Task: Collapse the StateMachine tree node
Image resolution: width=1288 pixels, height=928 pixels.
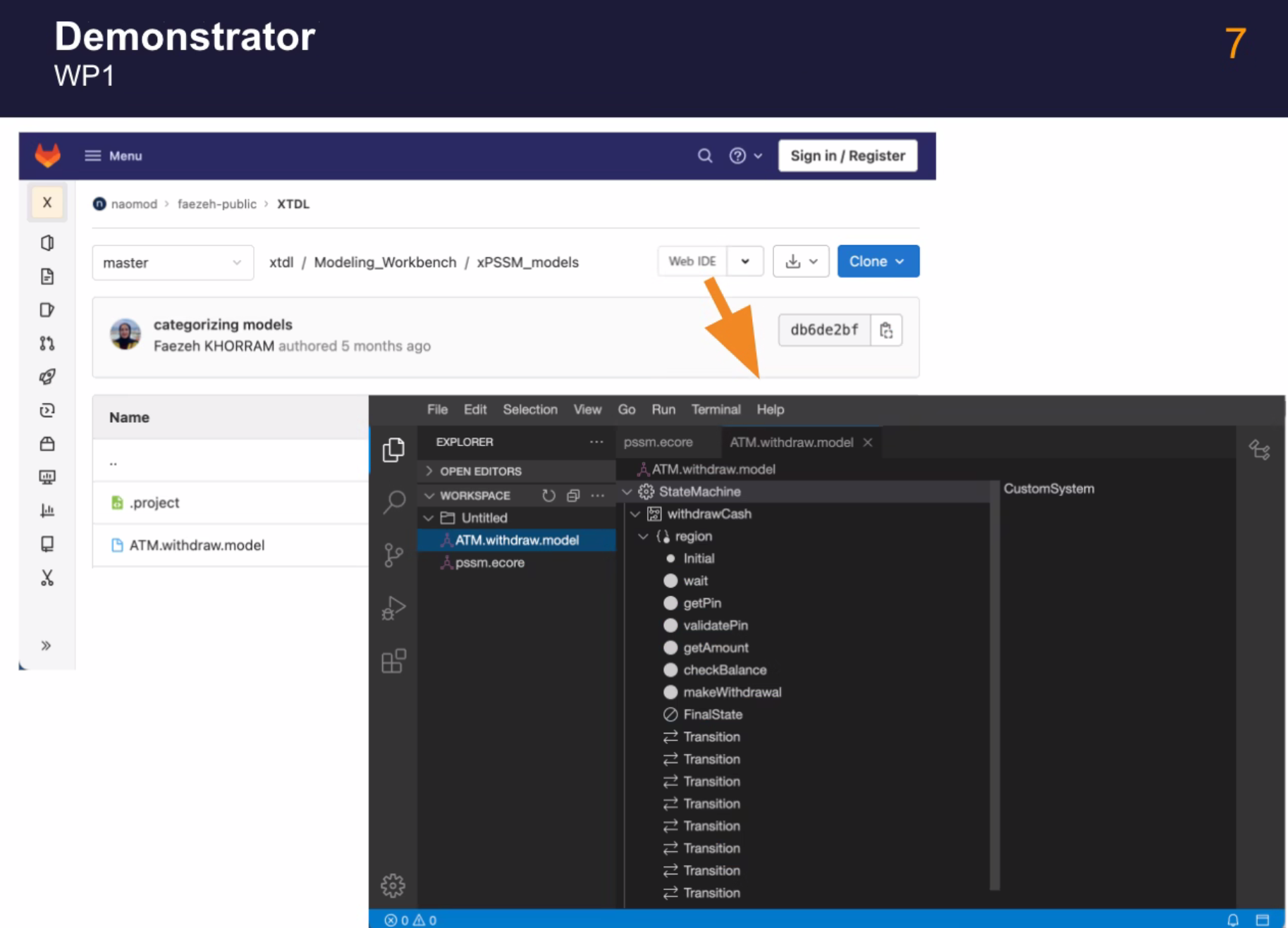Action: pyautogui.click(x=627, y=492)
